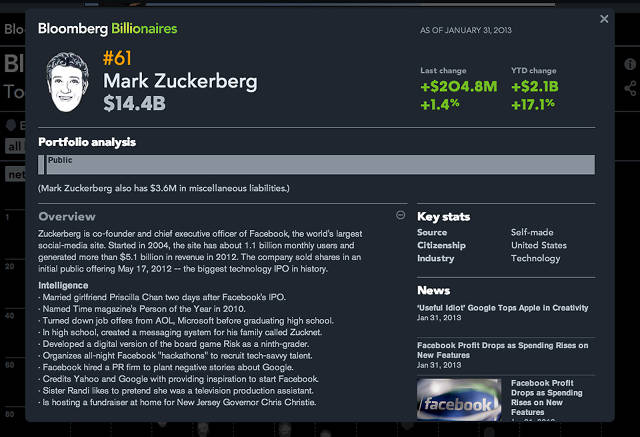The height and width of the screenshot is (437, 640).
Task: Click the thin leftmost portfolio bar segment
Action: click(43, 166)
